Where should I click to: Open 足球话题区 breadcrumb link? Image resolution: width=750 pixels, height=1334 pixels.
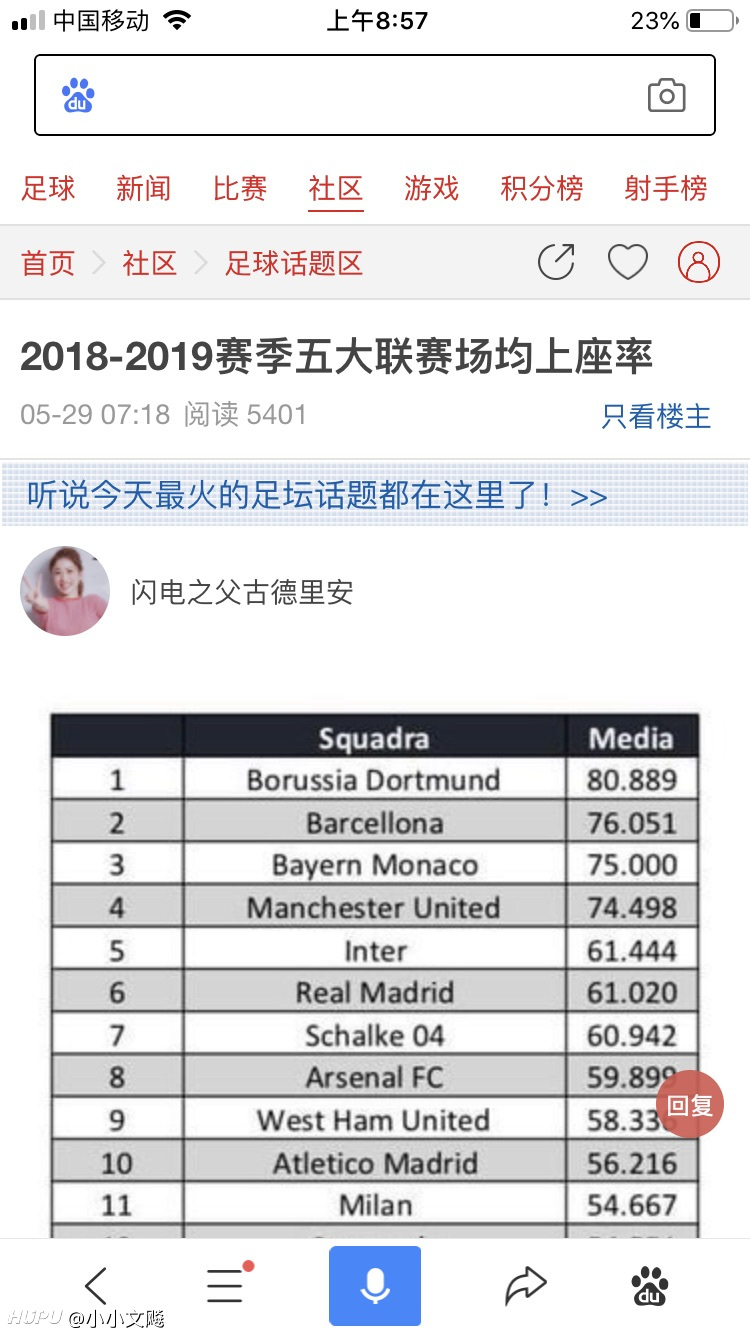293,263
